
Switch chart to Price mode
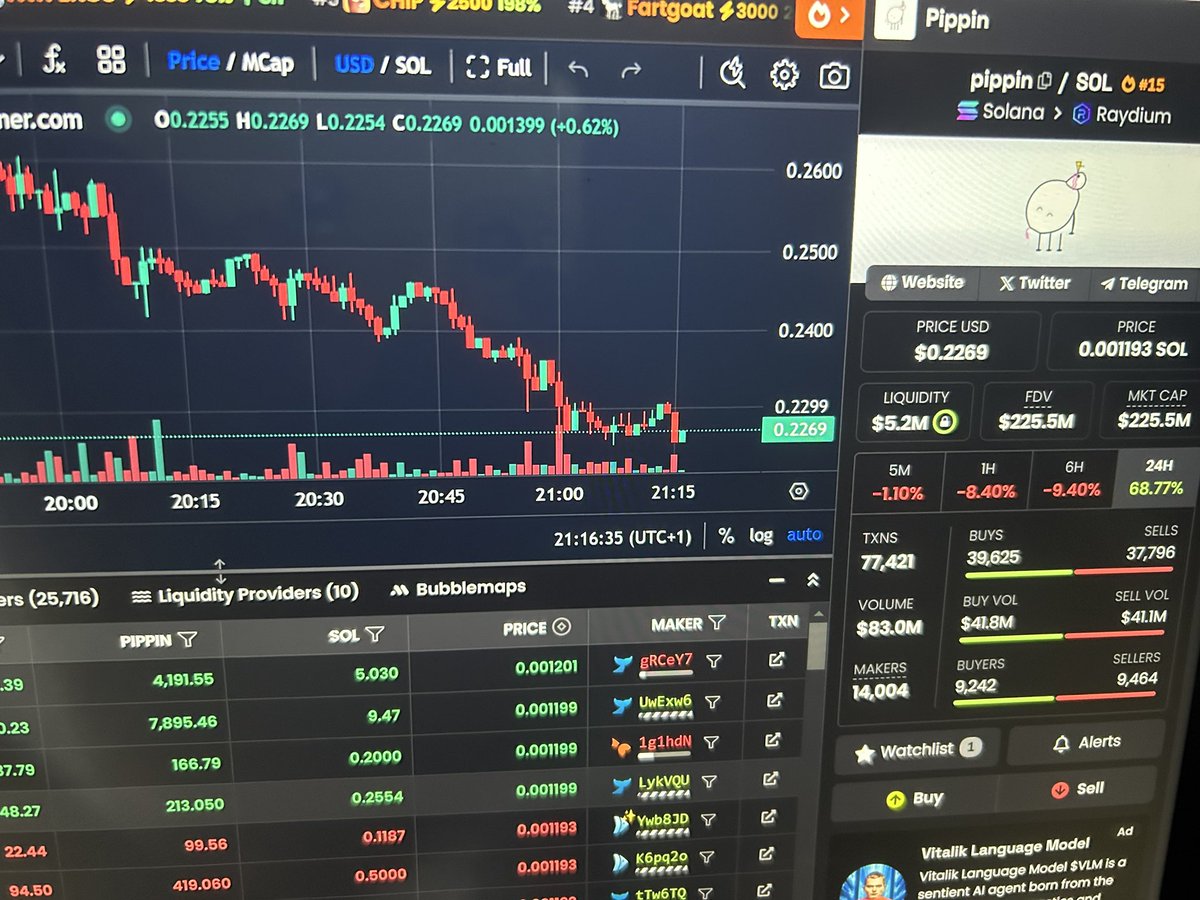(x=193, y=62)
